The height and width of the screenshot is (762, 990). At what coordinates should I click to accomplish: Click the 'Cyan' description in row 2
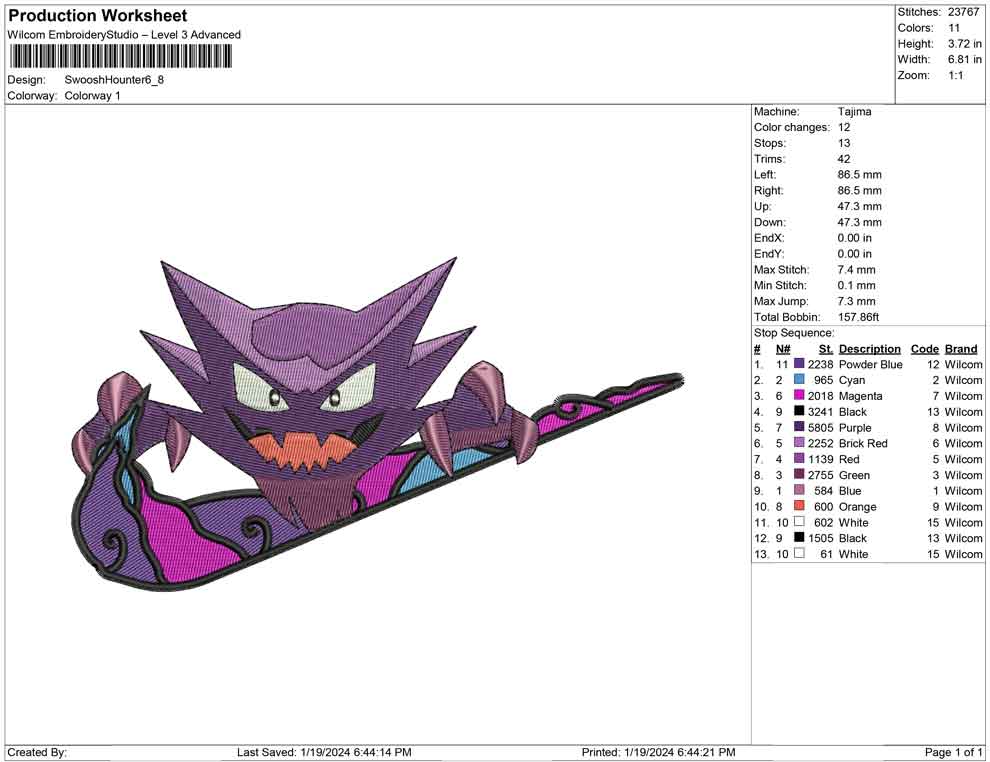[852, 380]
